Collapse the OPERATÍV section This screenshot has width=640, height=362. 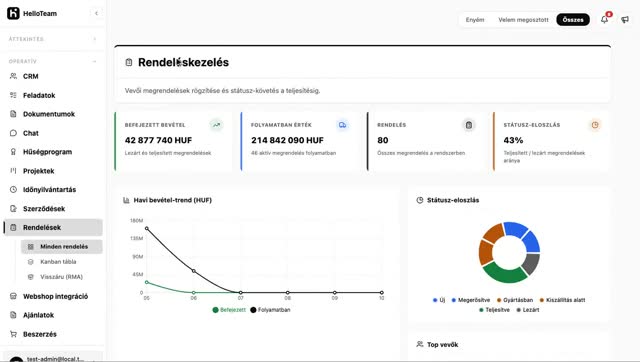pos(94,62)
